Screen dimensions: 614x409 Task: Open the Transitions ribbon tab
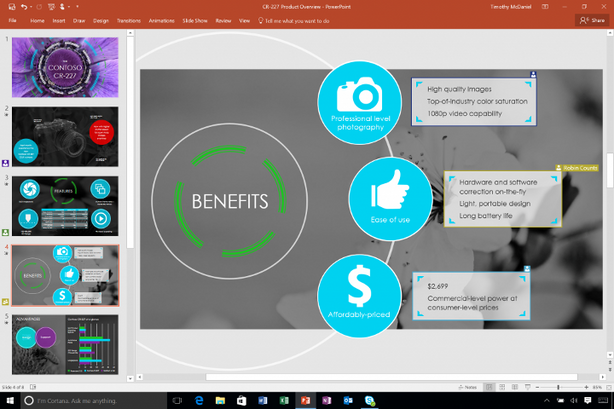pos(128,20)
